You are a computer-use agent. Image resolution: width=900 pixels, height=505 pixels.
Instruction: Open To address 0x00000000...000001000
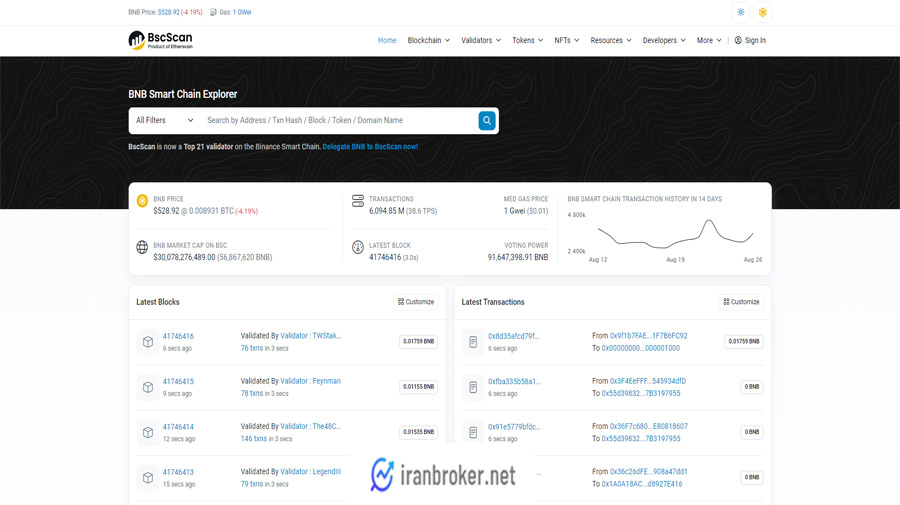[641, 348]
